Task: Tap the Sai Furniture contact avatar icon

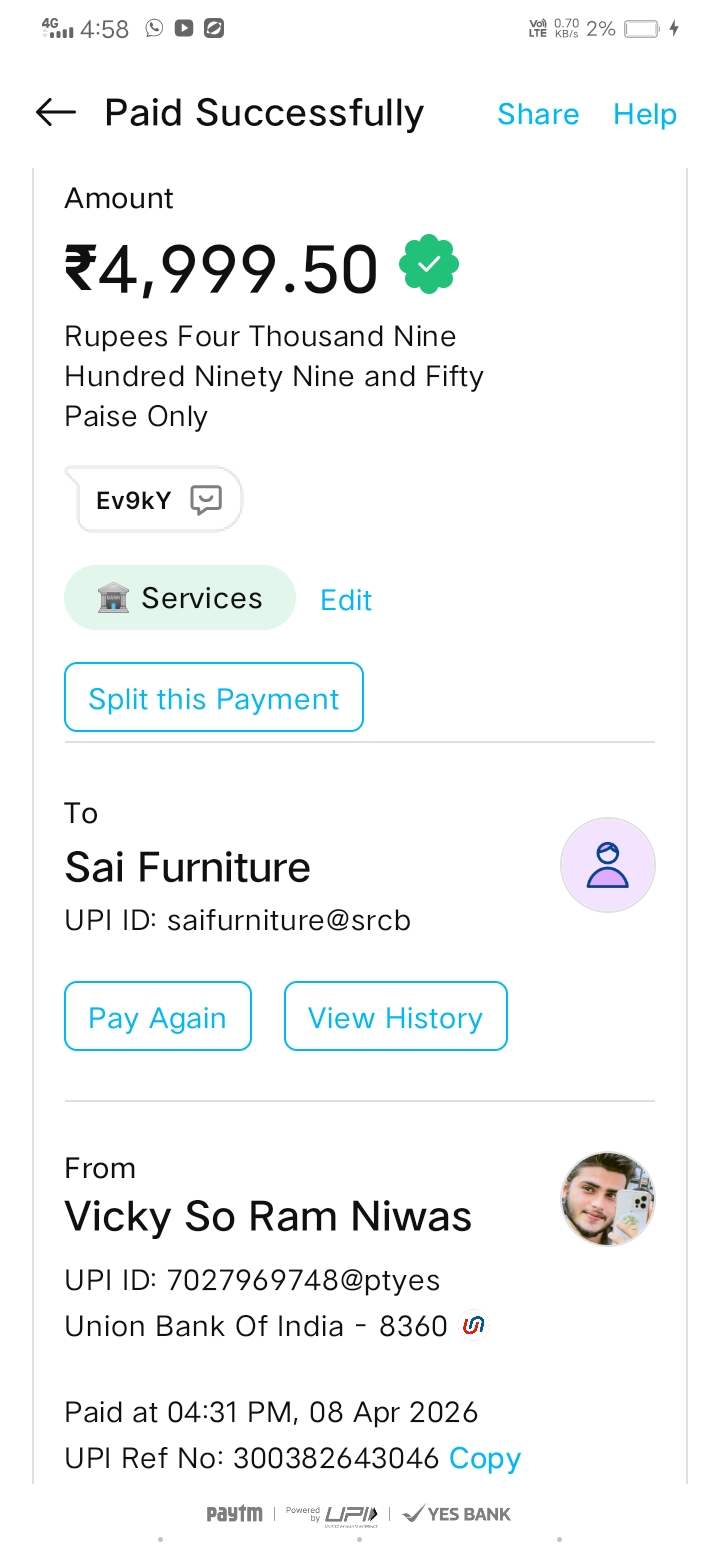Action: click(607, 865)
